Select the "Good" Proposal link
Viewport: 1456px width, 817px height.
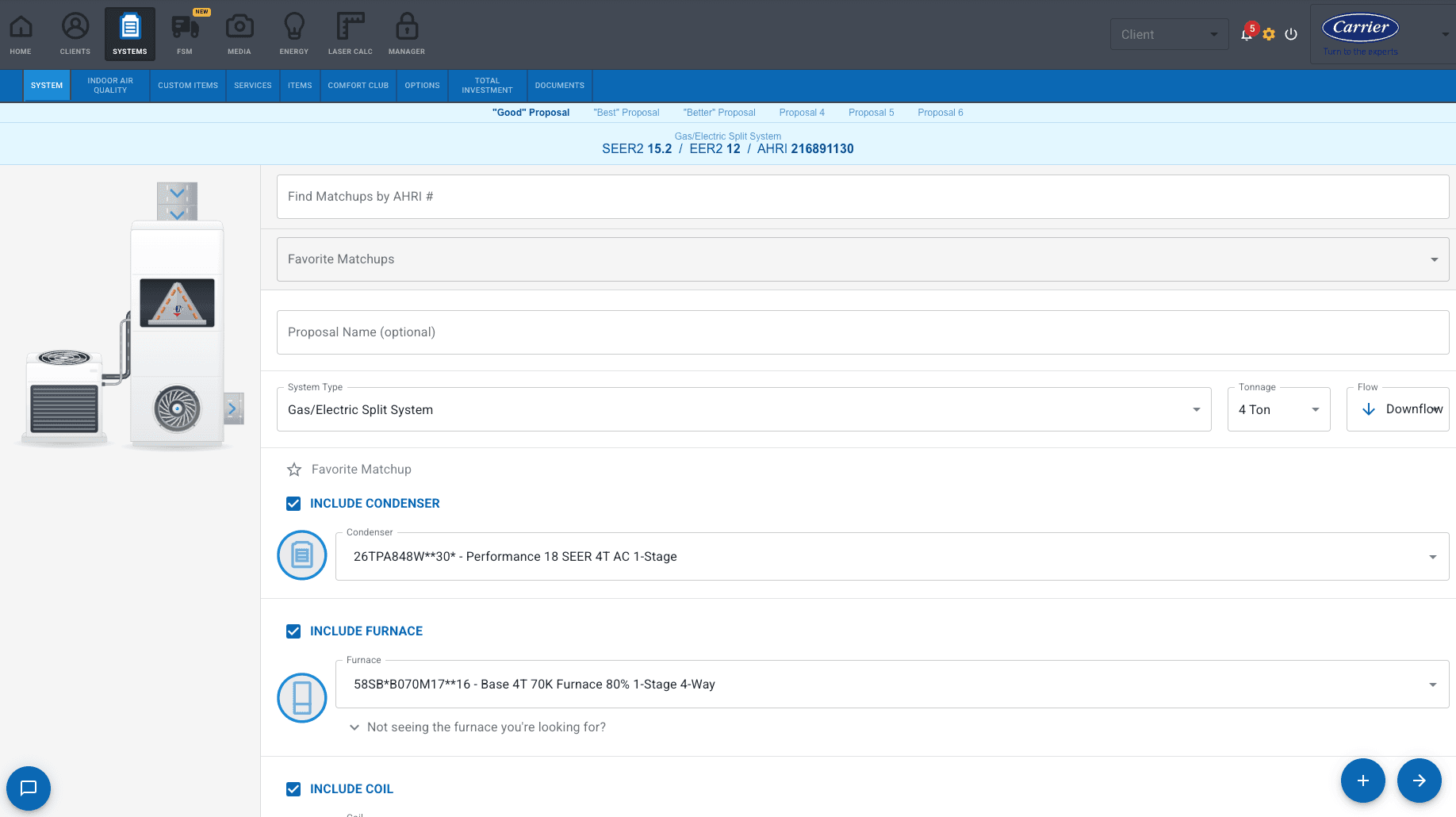[x=531, y=113]
